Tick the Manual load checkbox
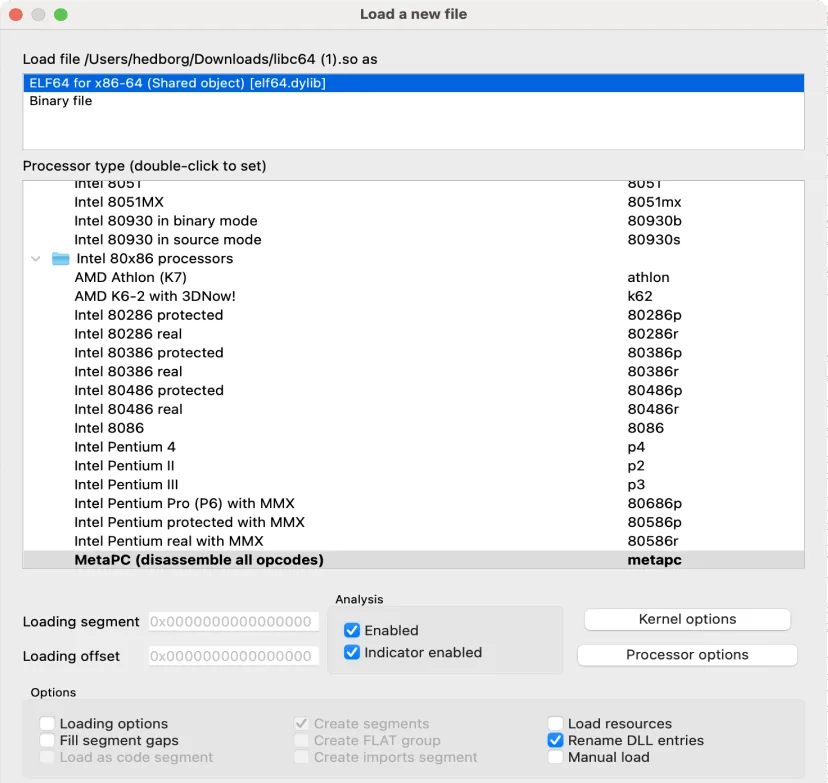828x783 pixels. [555, 757]
